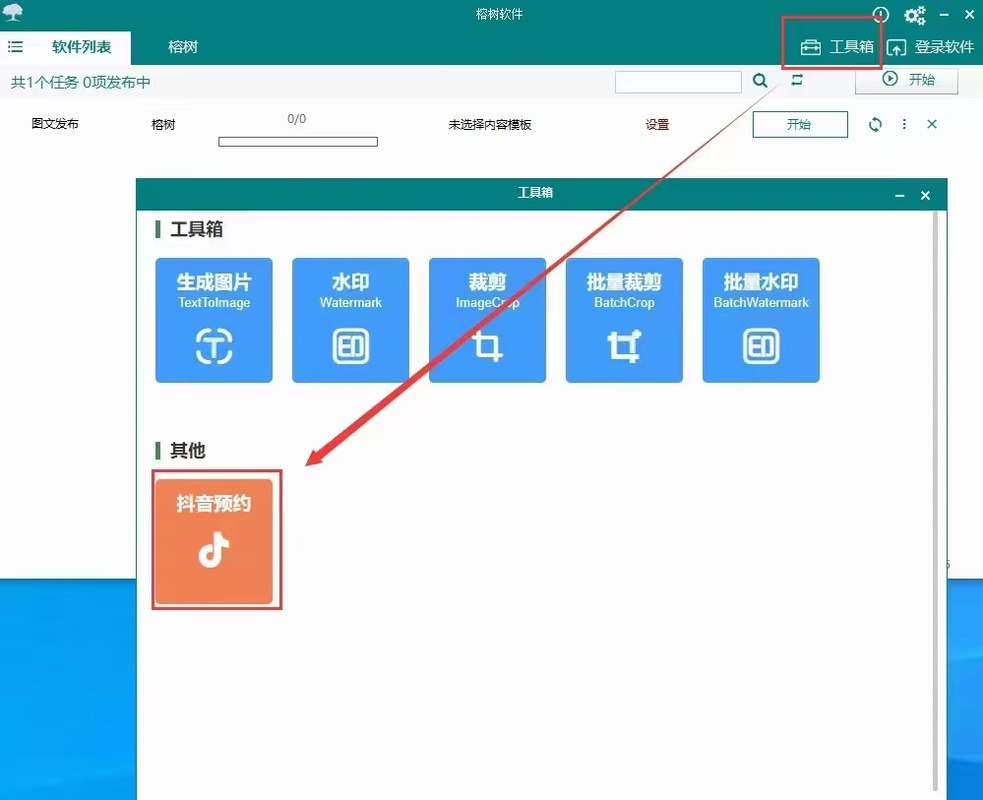The height and width of the screenshot is (800, 983).
Task: Open the three-dot menu for 图文发布 task
Action: point(904,124)
